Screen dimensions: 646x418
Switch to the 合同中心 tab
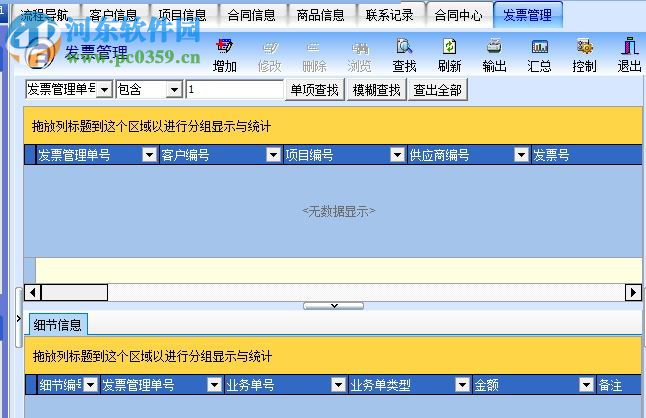459,15
